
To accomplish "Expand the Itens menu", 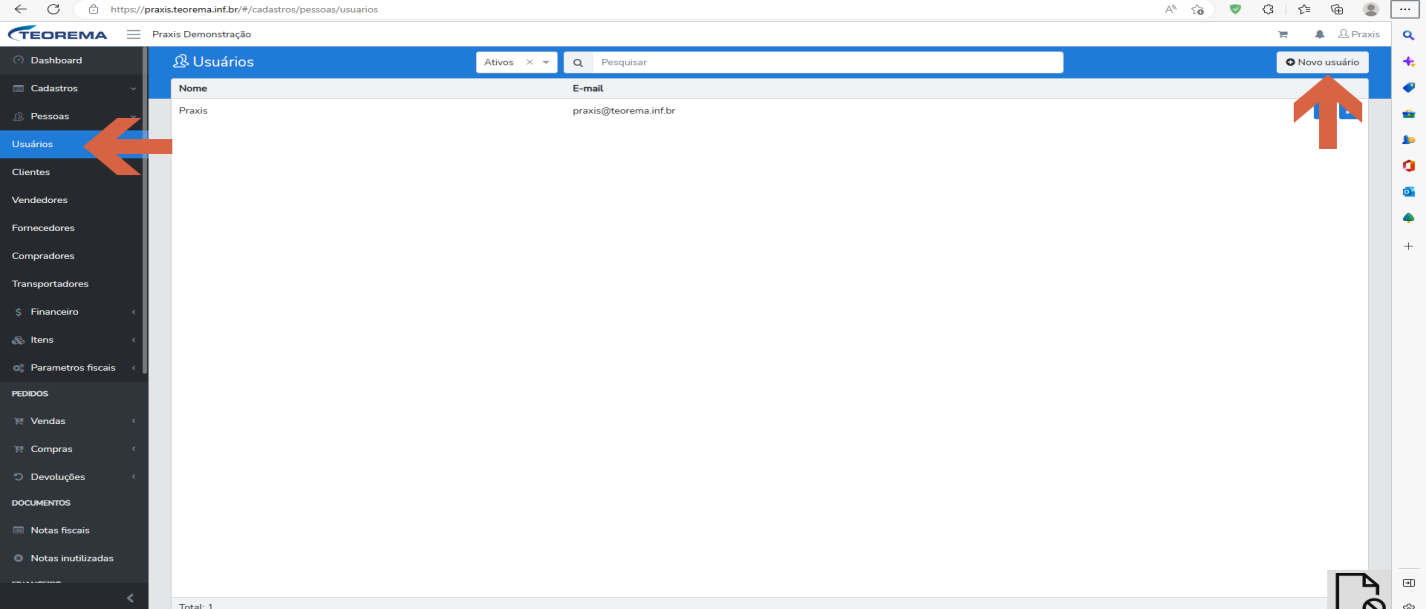I will (x=74, y=340).
